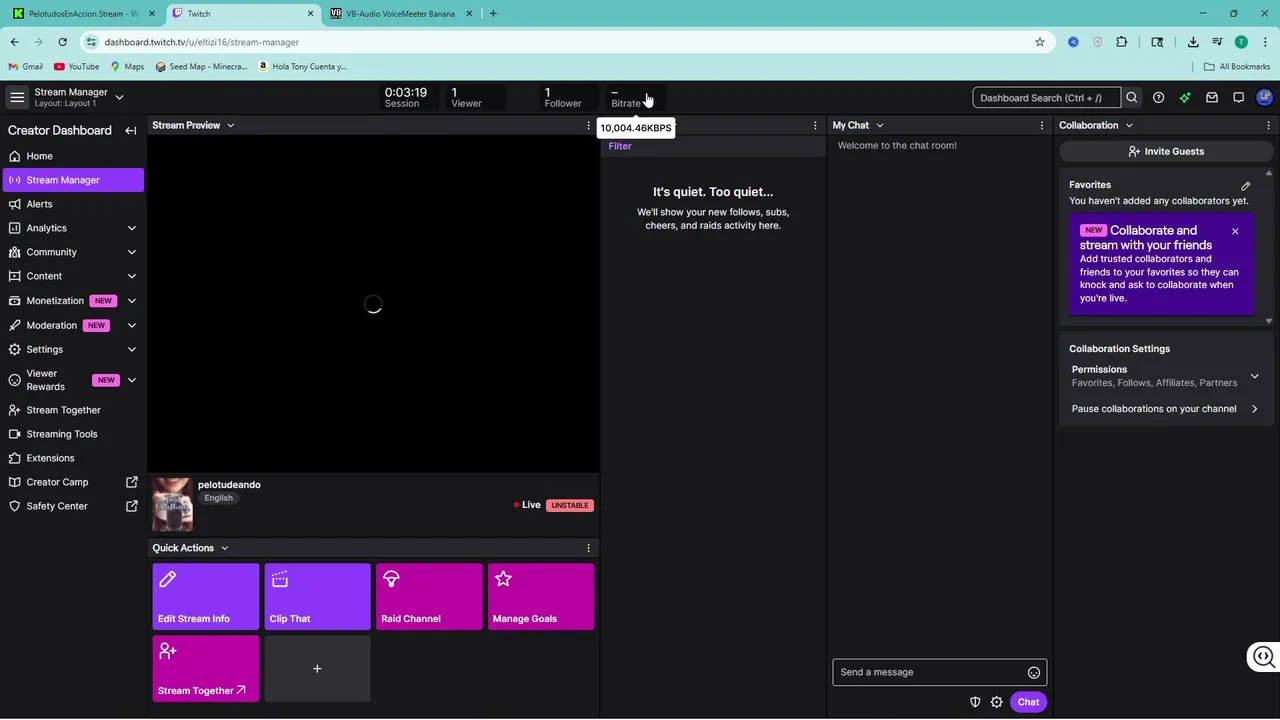
Task: Open the help question mark icon
Action: pyautogui.click(x=1158, y=98)
